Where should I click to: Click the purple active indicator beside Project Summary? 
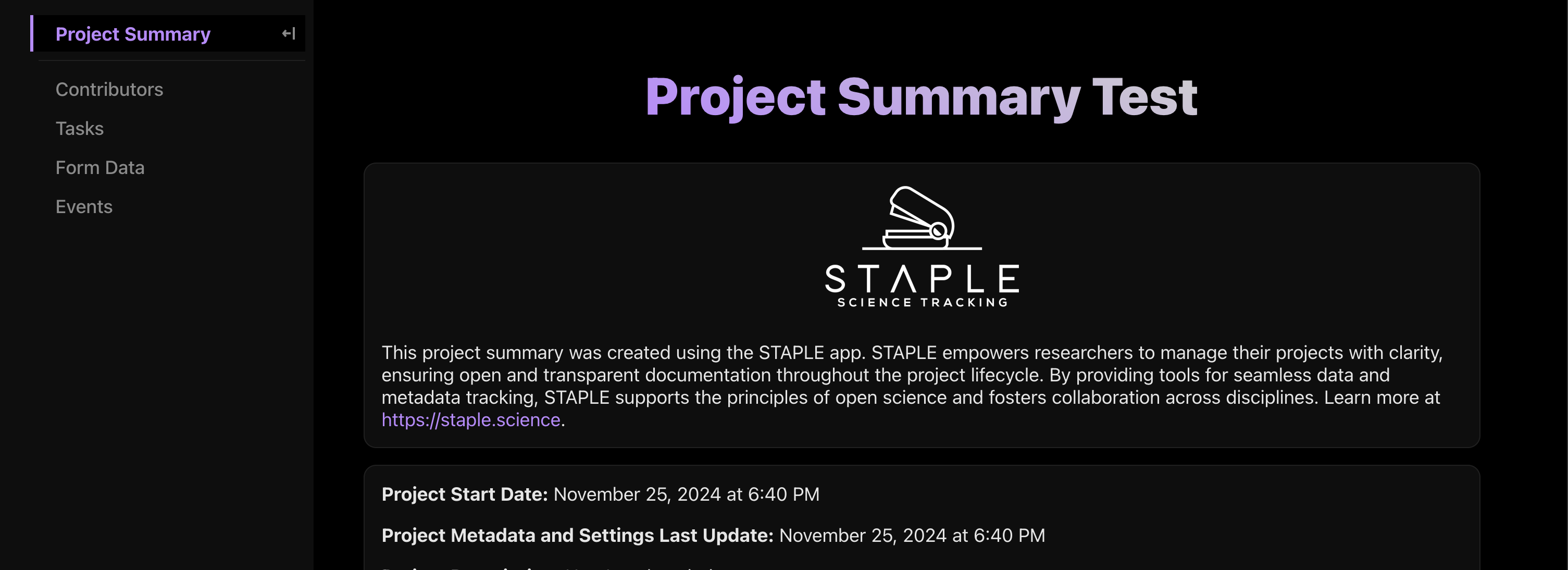coord(32,33)
